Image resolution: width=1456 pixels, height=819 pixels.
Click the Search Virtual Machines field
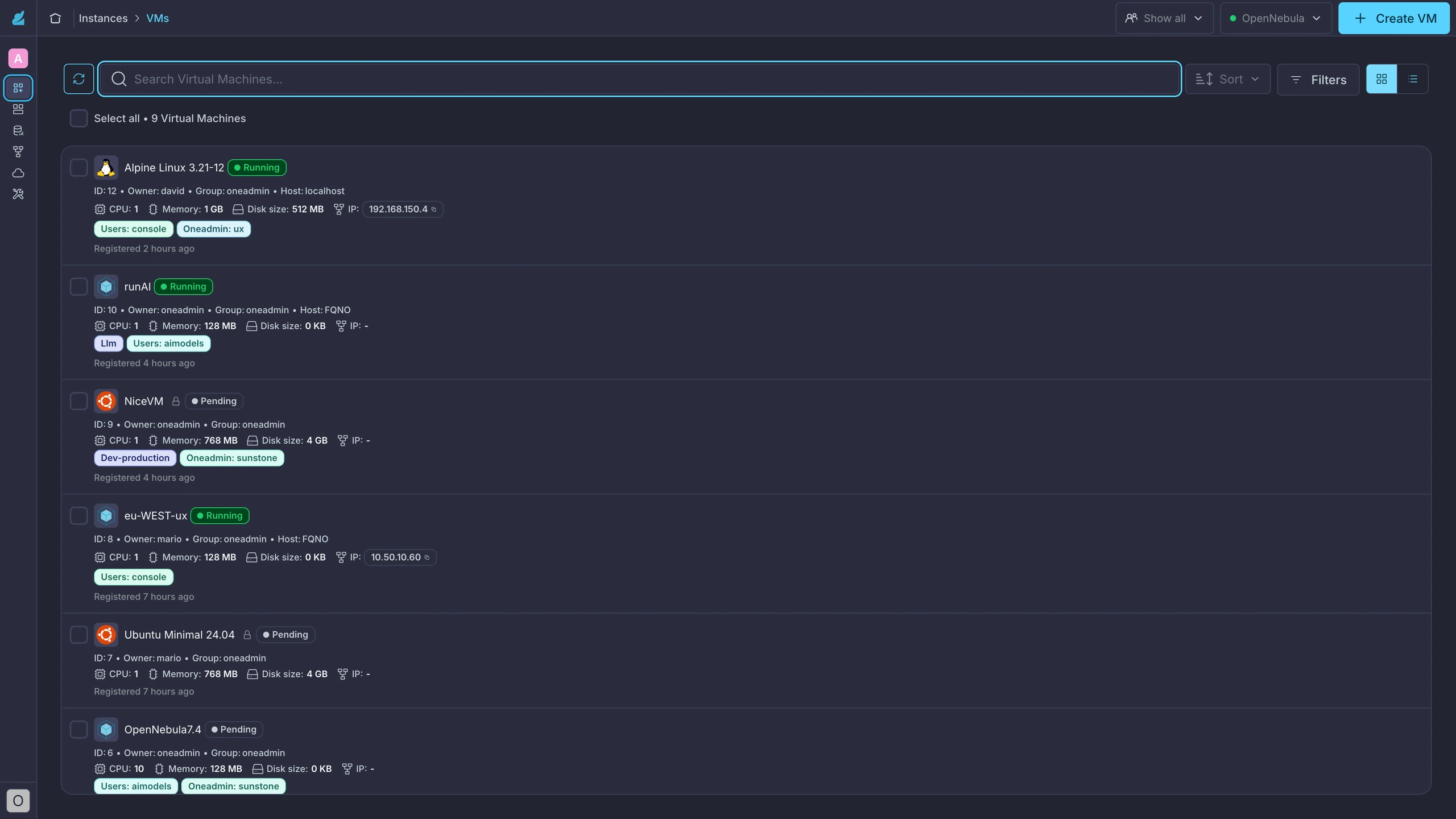(639, 79)
